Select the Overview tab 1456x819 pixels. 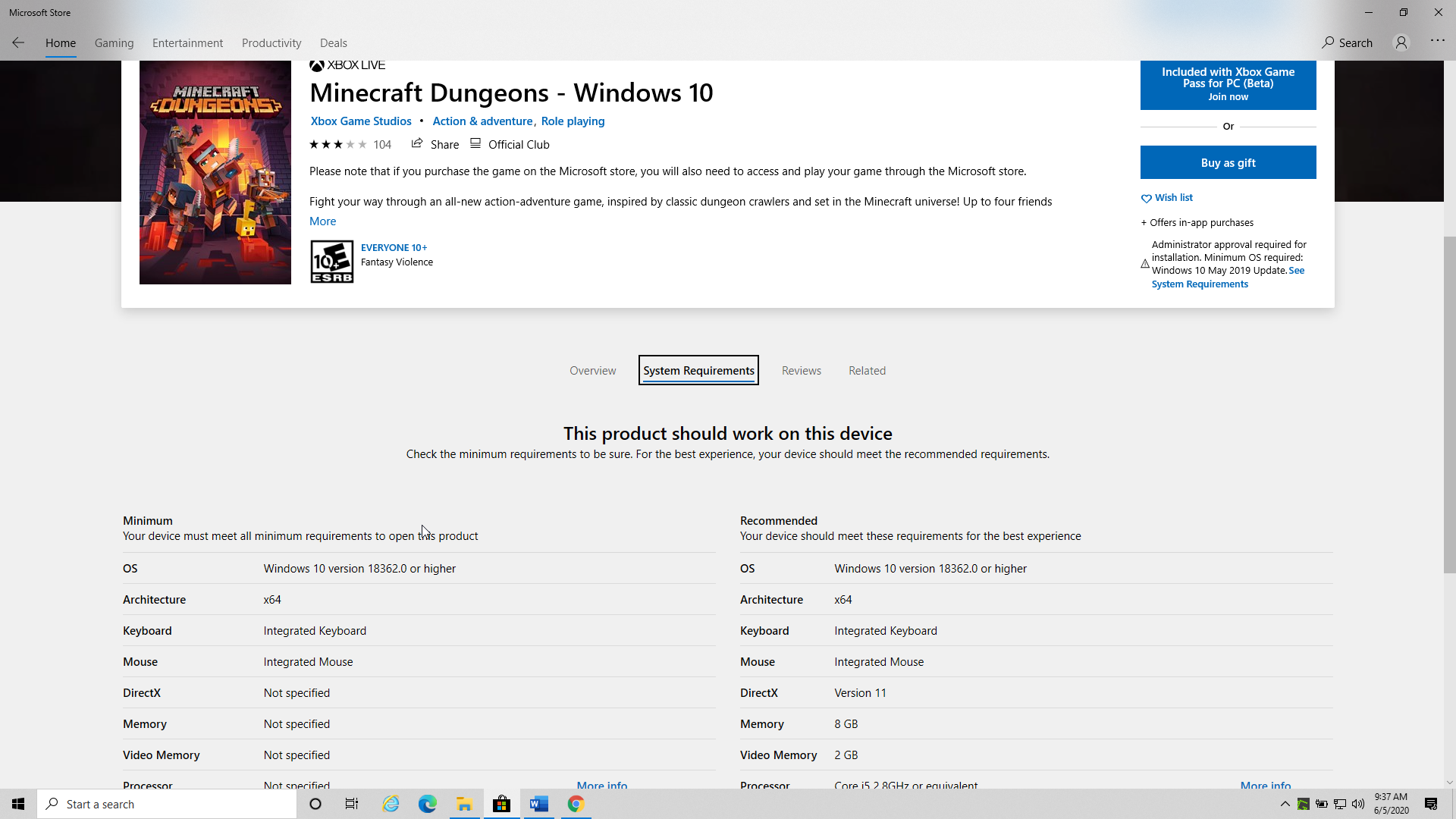click(x=592, y=371)
